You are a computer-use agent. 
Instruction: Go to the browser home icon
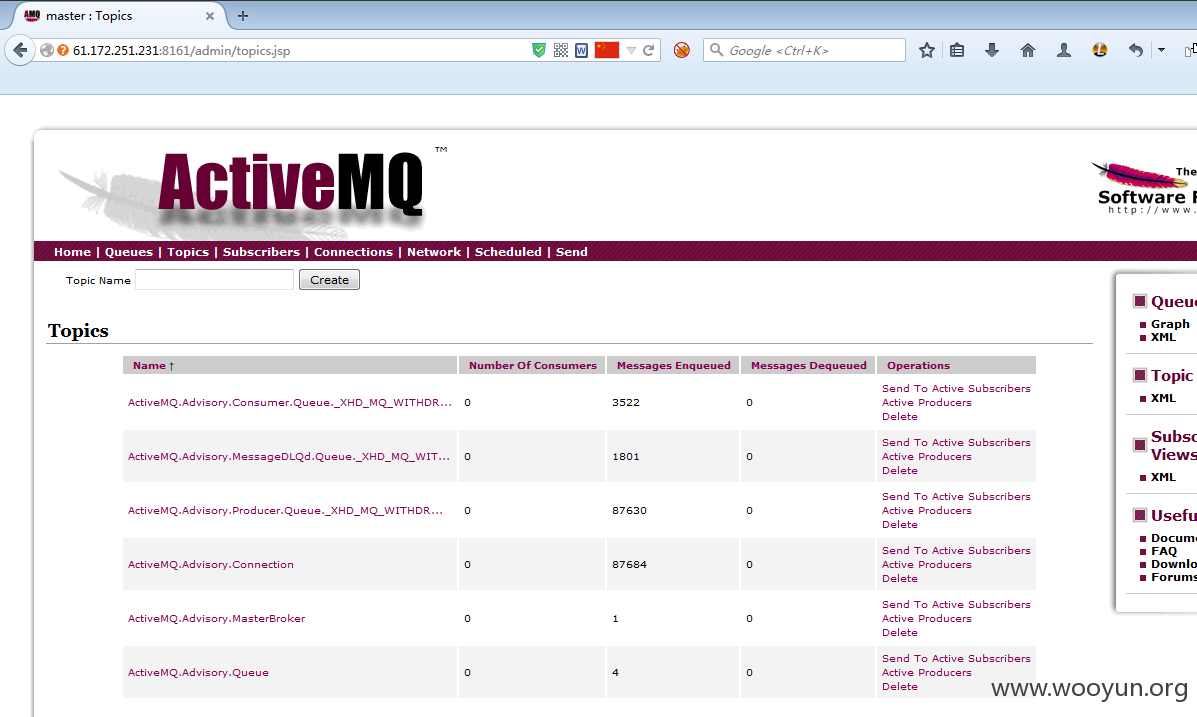click(x=1028, y=50)
